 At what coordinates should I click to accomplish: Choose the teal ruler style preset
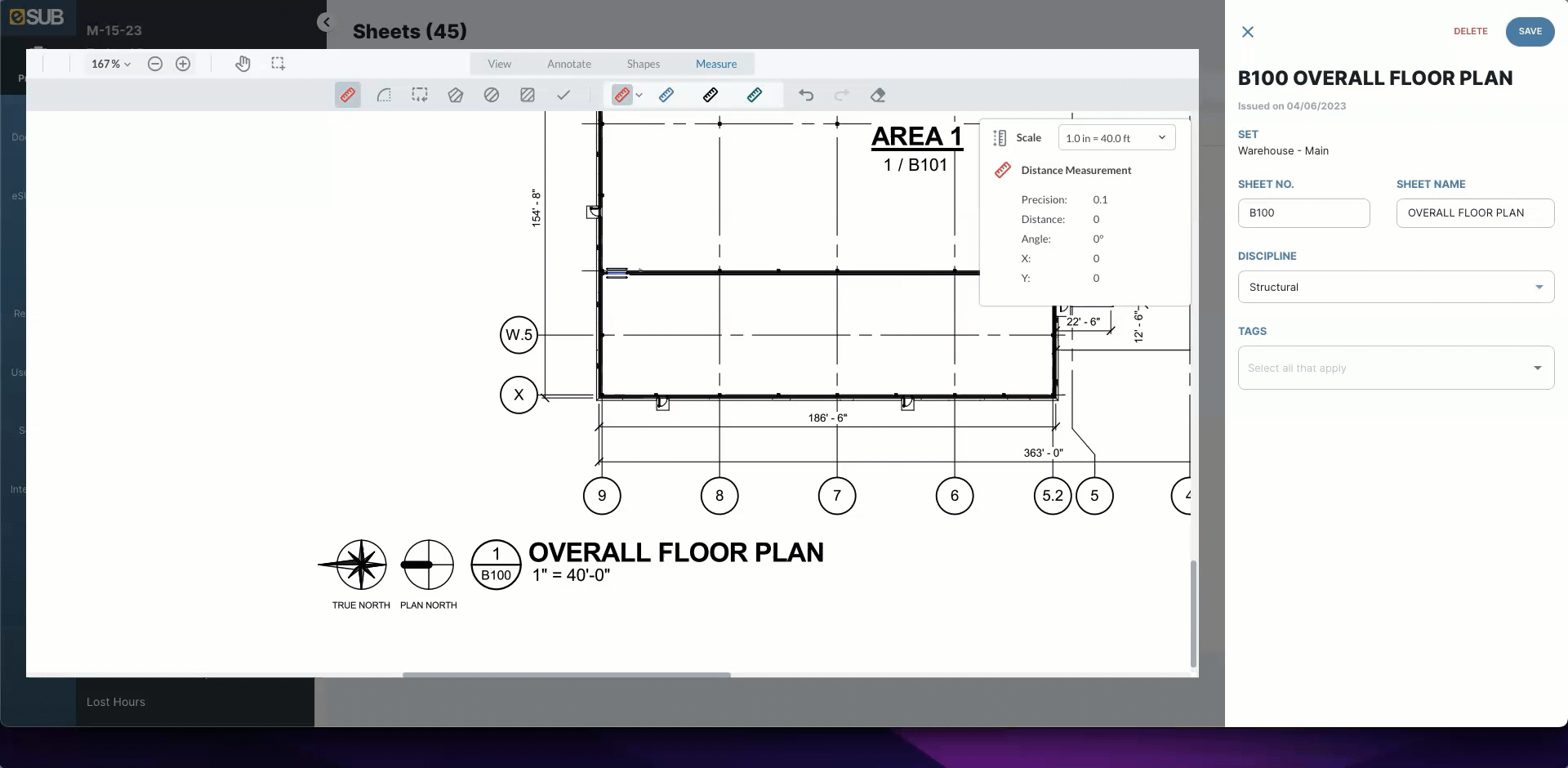(755, 95)
